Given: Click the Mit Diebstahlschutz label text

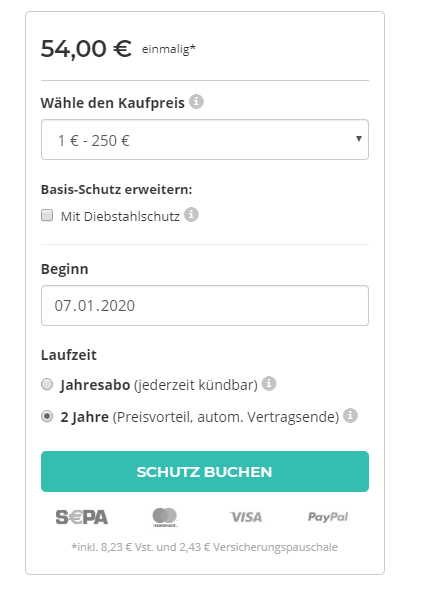Looking at the screenshot, I should tap(120, 216).
